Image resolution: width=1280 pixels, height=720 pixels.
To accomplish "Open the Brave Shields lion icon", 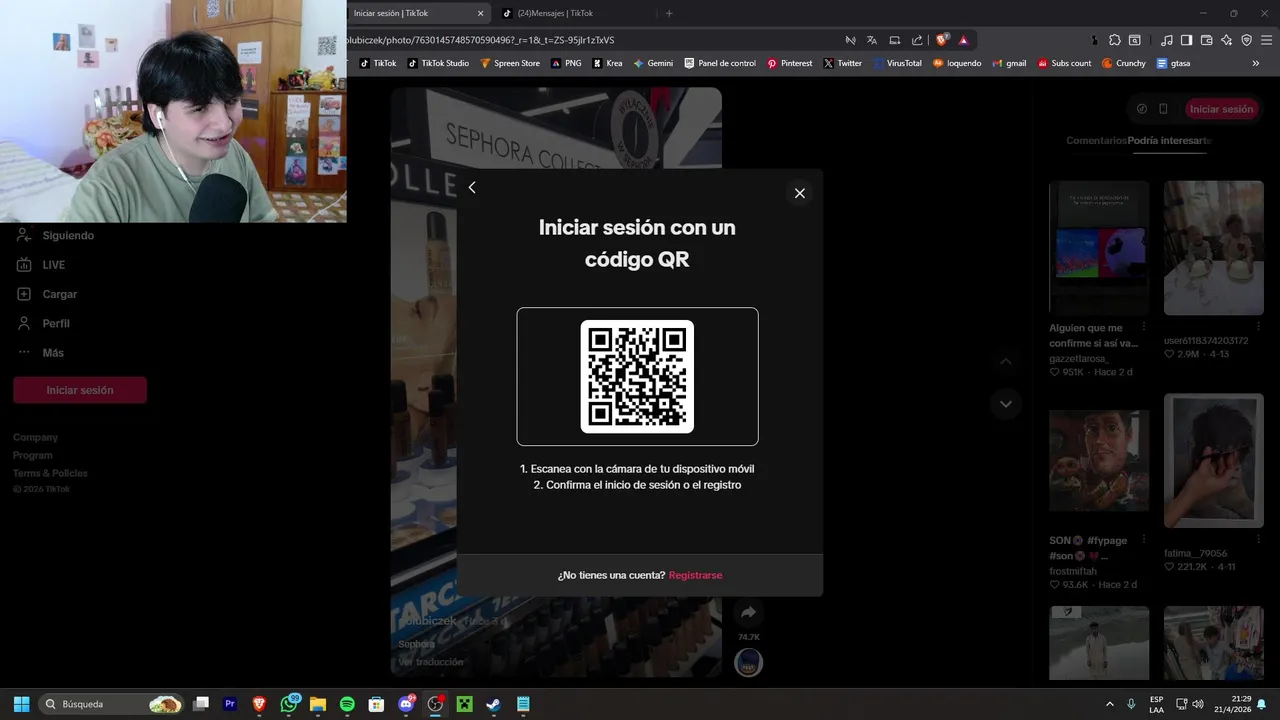I will [942, 40].
